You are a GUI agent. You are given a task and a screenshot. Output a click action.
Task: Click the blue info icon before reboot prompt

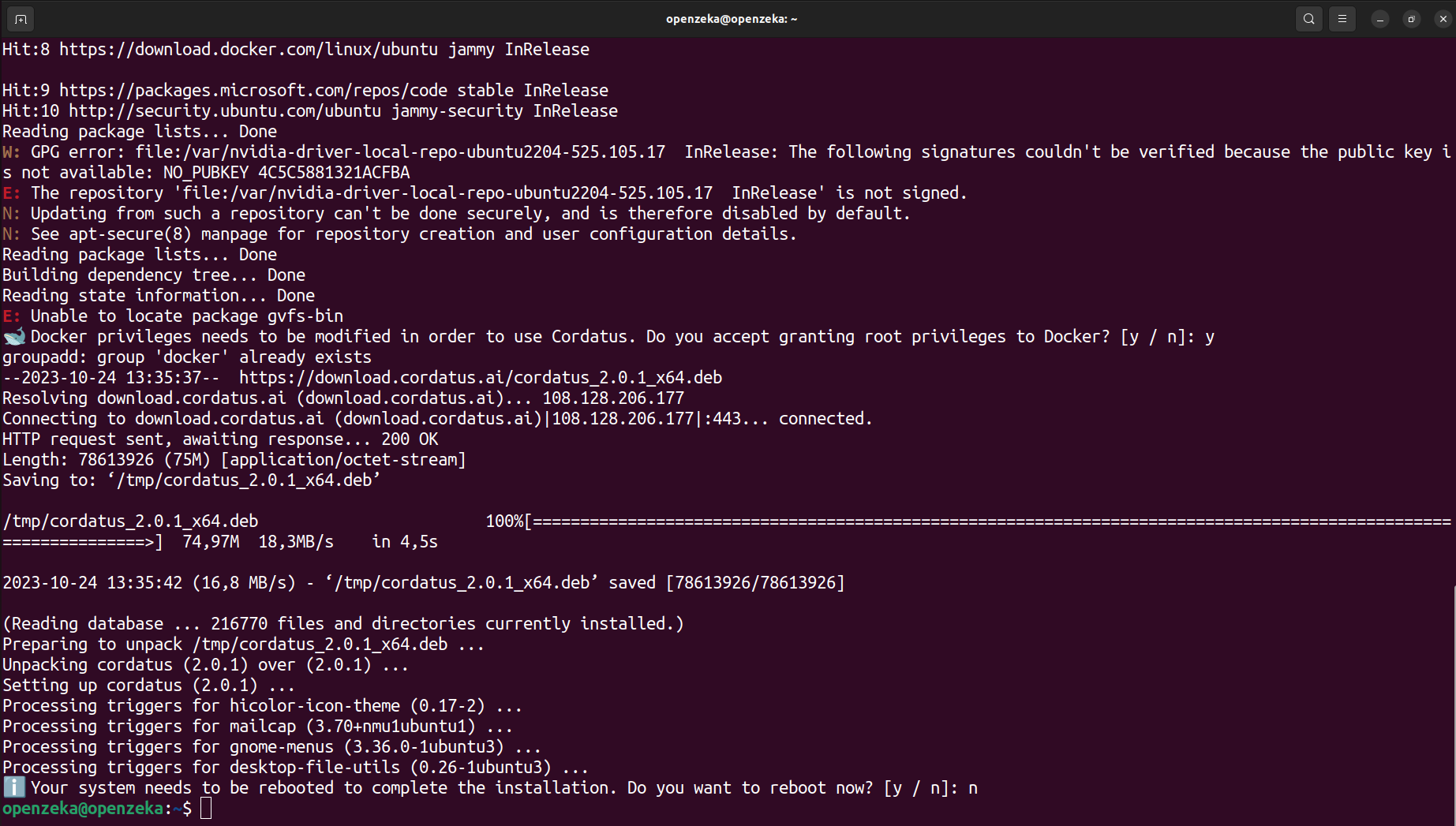click(x=14, y=787)
